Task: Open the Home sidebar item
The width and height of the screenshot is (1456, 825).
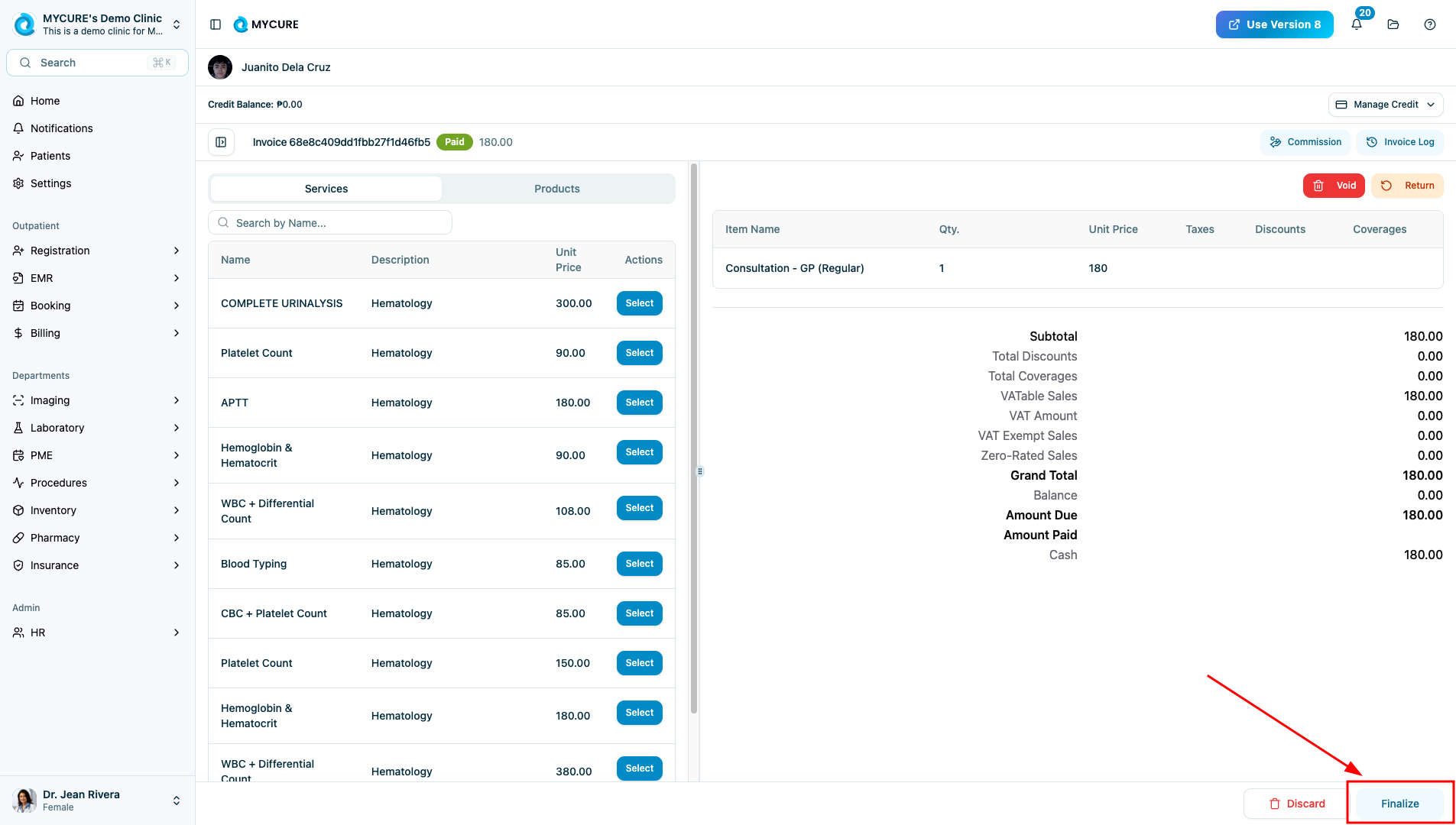Action: [45, 101]
